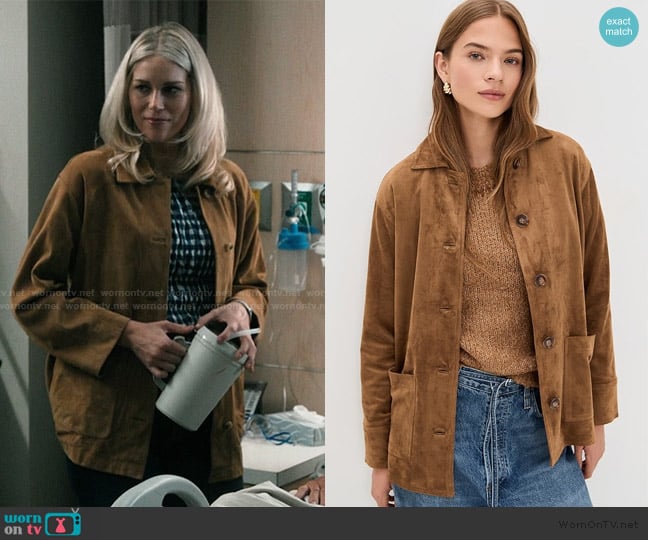Open the TV show scene photo
Viewport: 648px width, 540px height.
(x=162, y=253)
